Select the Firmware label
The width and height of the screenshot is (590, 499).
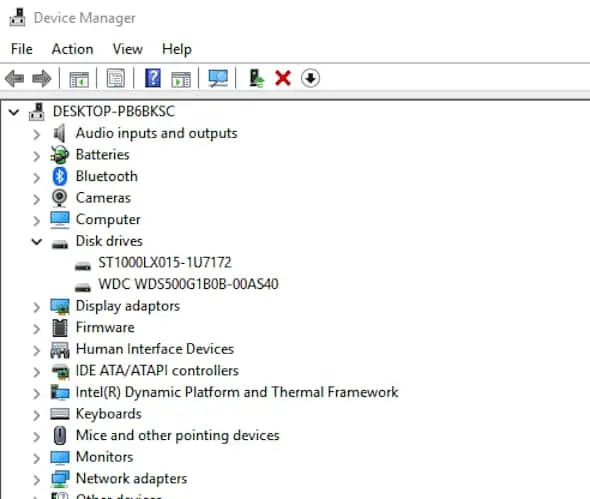(x=105, y=327)
